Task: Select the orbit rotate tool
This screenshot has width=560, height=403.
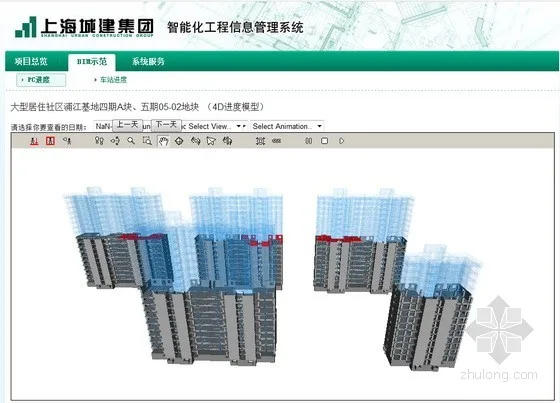Action: pos(115,141)
